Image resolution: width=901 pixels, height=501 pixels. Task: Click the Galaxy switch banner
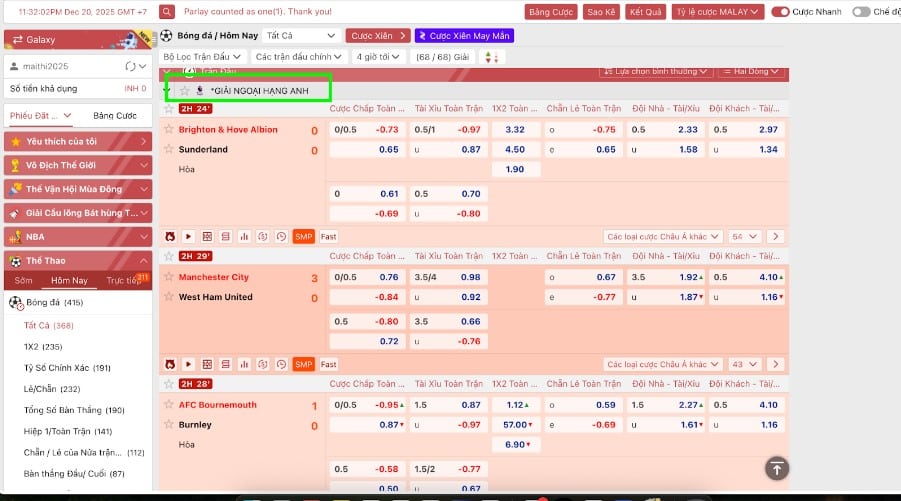pyautogui.click(x=78, y=40)
